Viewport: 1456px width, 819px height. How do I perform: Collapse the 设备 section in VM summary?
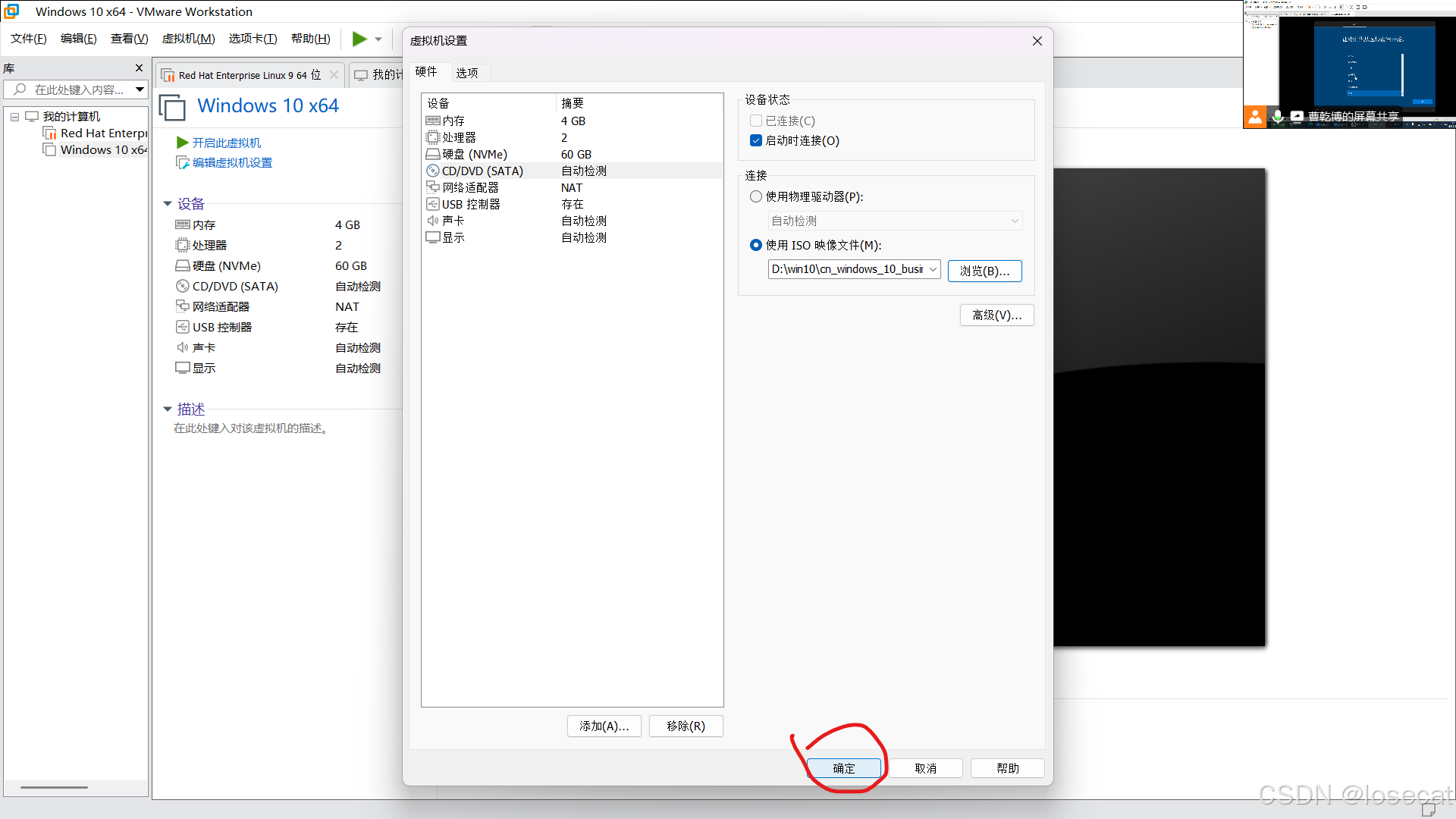click(x=168, y=204)
